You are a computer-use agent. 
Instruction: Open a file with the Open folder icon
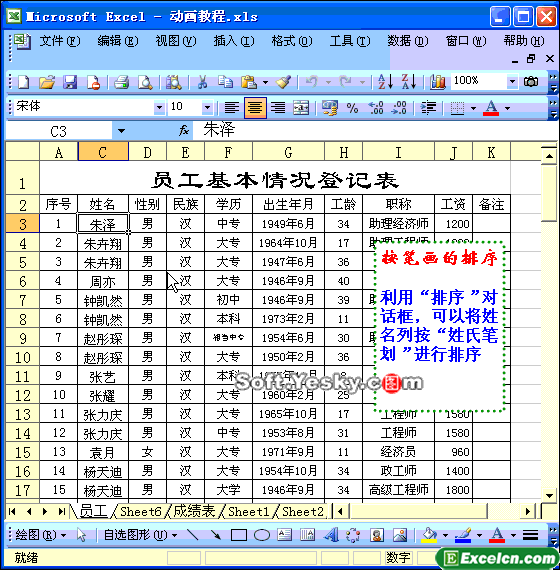[x=47, y=82]
